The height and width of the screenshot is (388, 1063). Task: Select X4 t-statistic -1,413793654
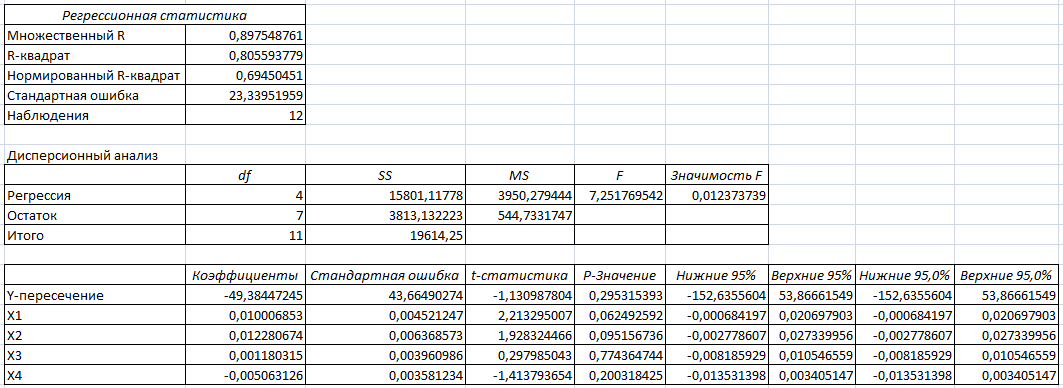(x=519, y=375)
